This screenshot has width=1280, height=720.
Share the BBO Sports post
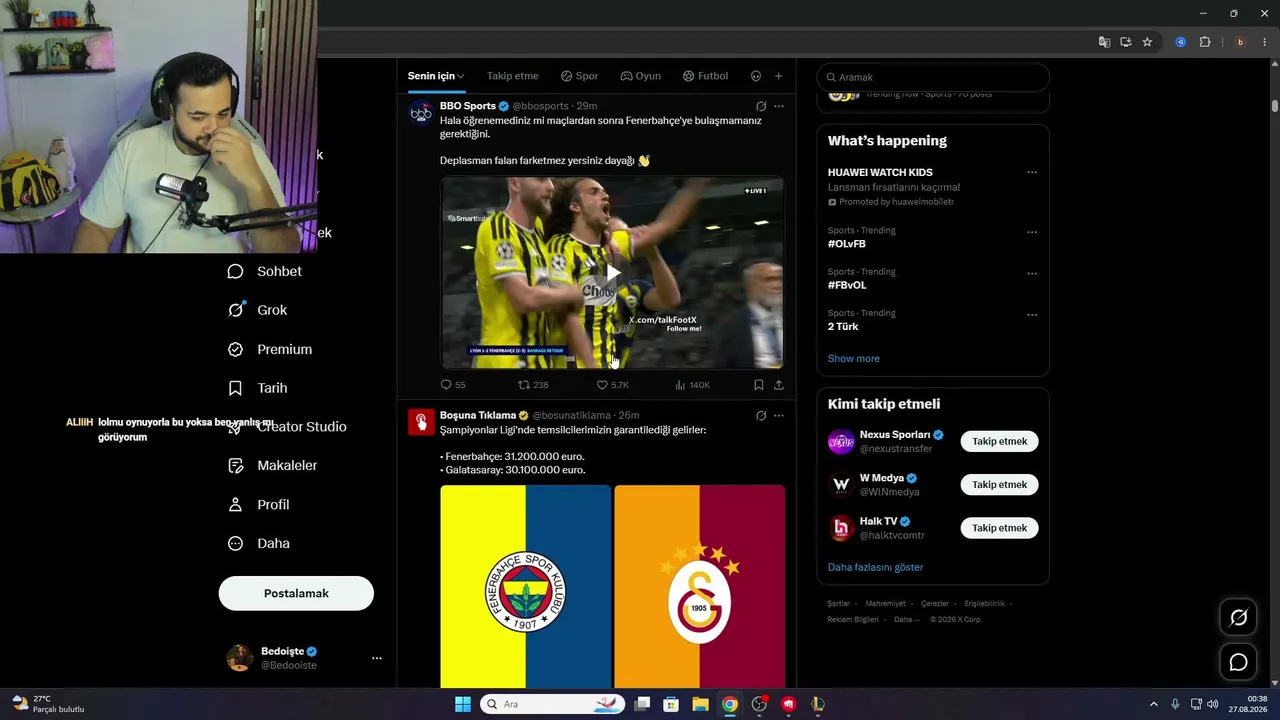[779, 385]
